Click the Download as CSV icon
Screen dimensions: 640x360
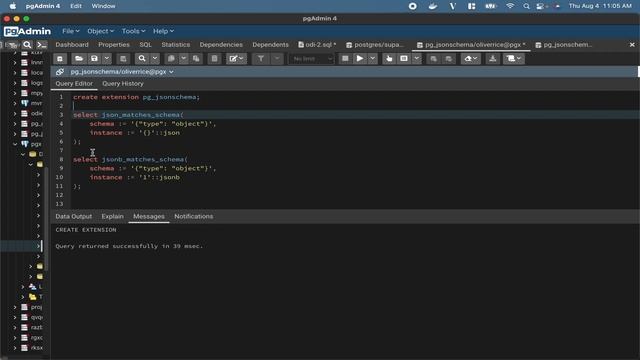(x=493, y=59)
